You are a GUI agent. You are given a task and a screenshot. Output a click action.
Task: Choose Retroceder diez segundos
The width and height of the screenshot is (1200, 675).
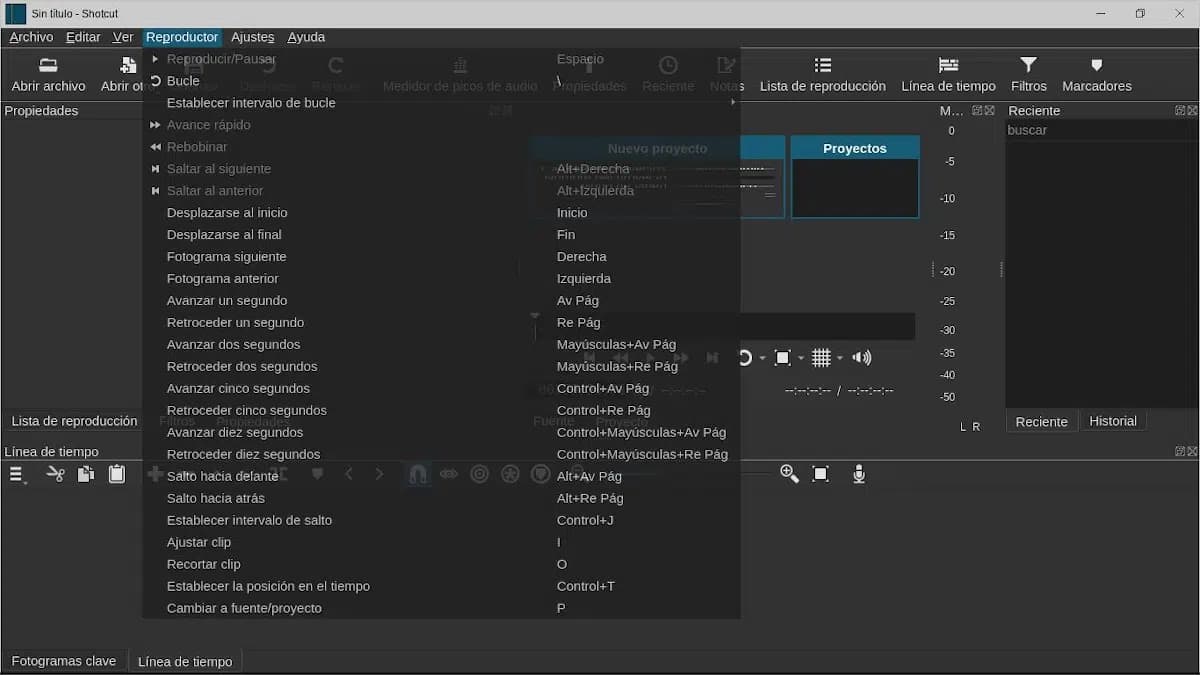441,455
